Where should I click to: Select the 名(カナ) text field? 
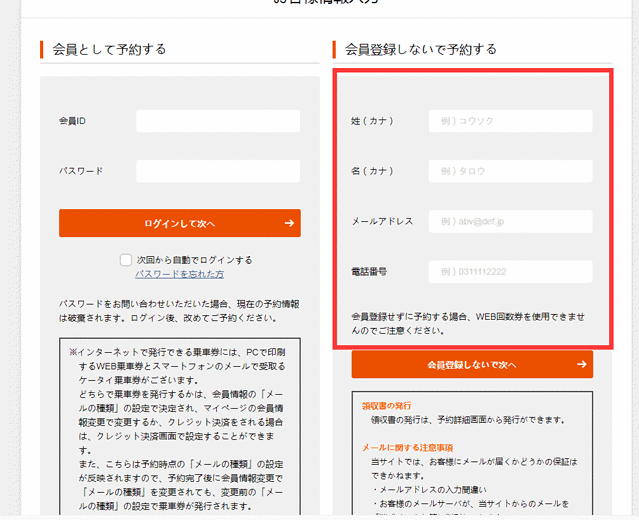(510, 171)
